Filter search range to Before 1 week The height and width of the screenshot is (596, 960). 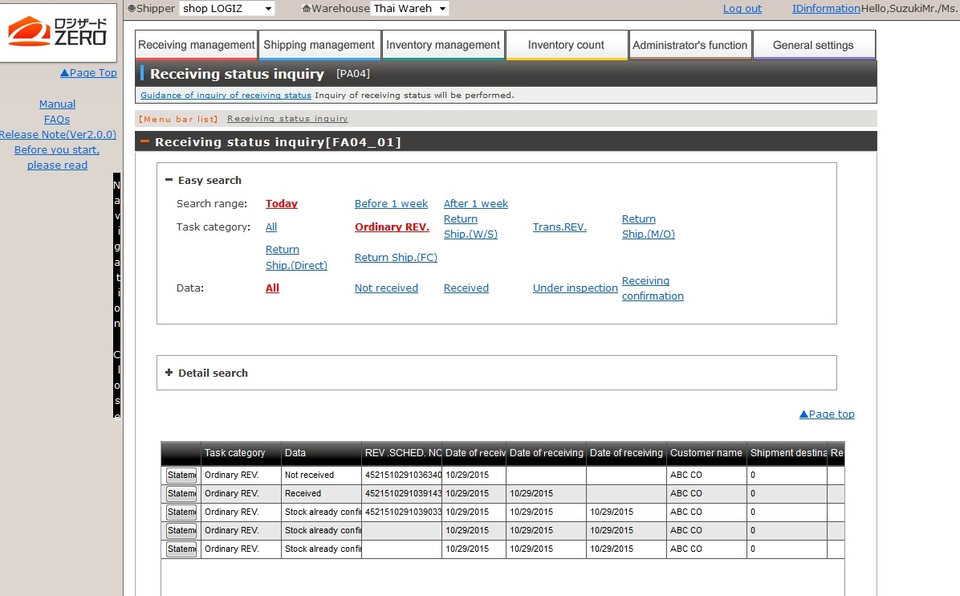tap(391, 204)
